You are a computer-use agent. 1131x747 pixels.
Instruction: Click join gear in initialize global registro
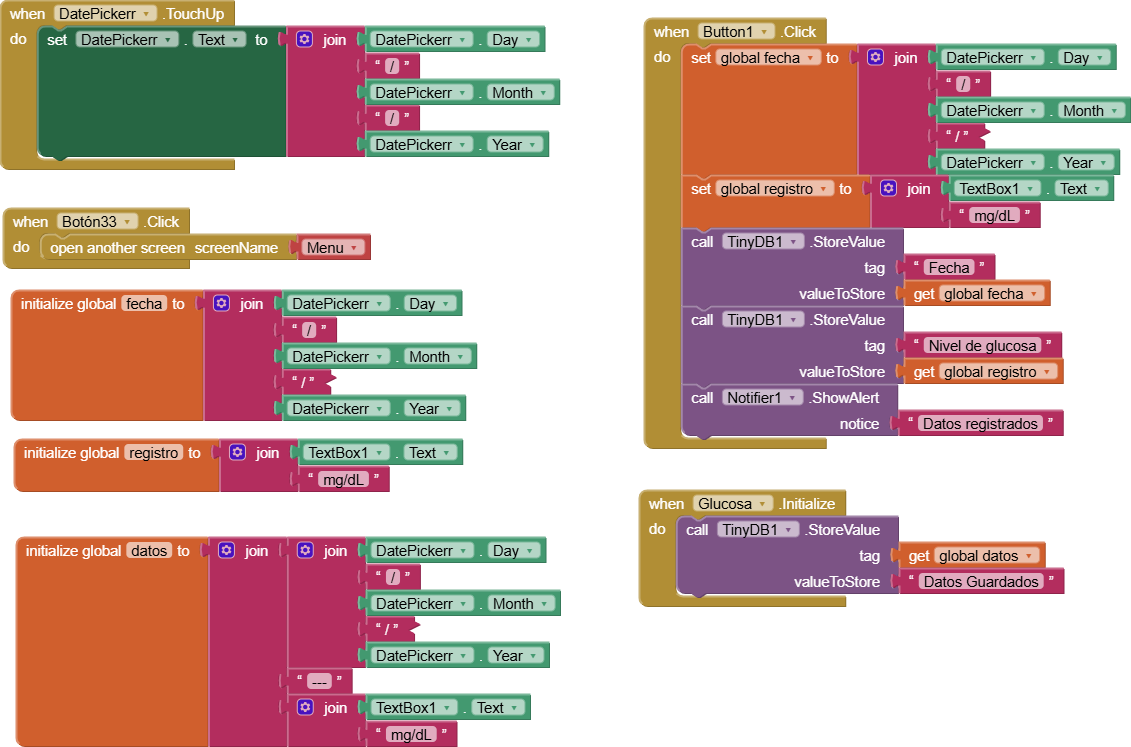237,453
